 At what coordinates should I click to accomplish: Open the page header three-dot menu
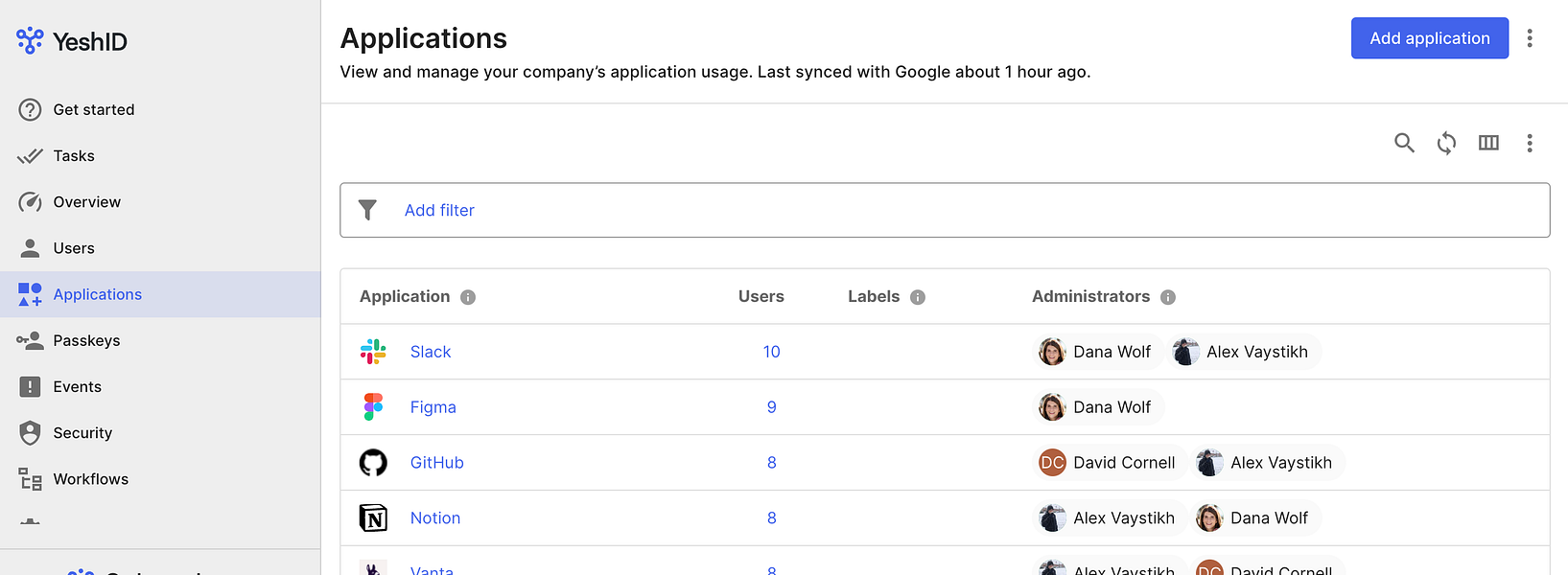tap(1530, 38)
